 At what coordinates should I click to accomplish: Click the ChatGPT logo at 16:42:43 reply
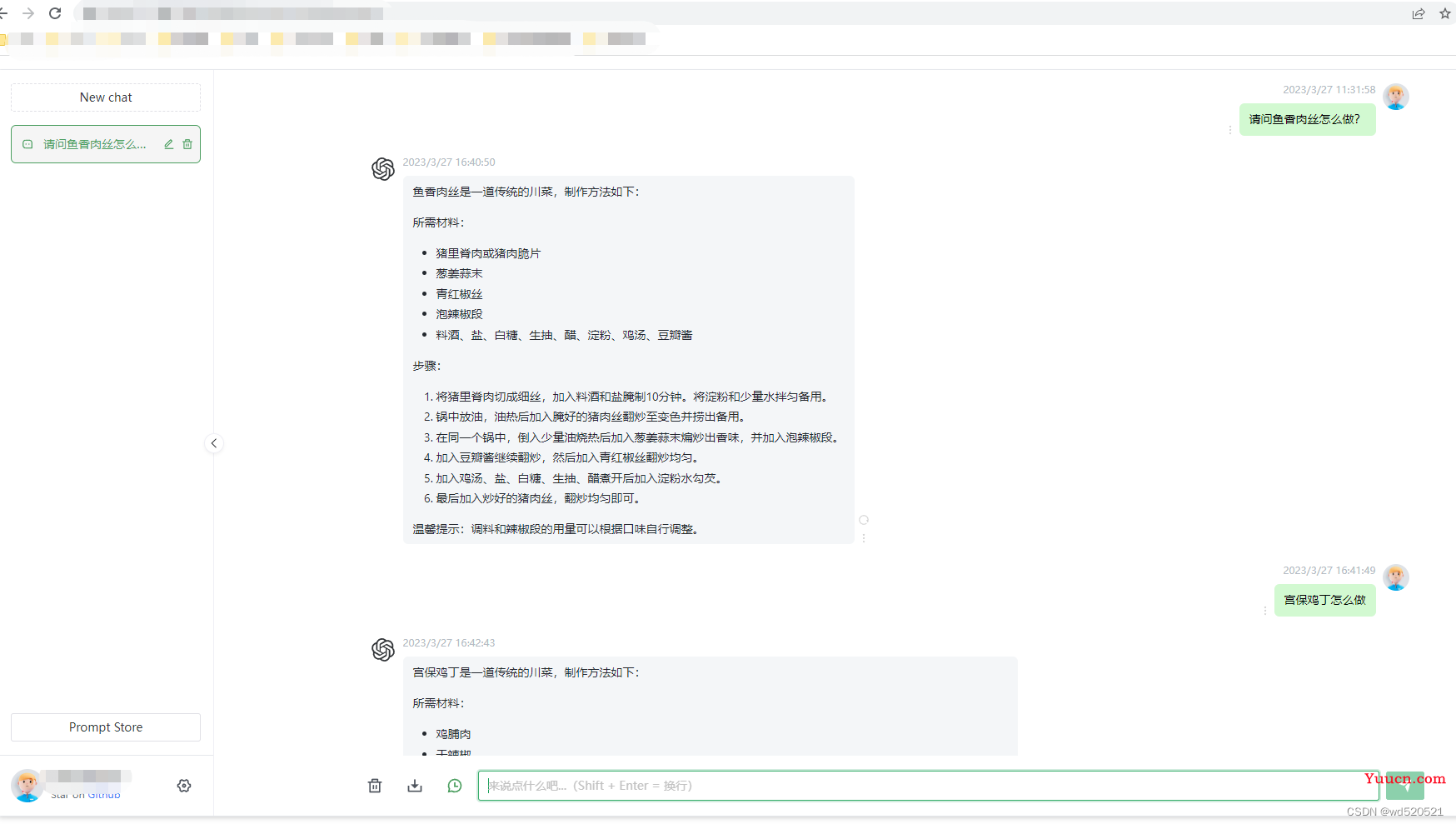click(383, 650)
